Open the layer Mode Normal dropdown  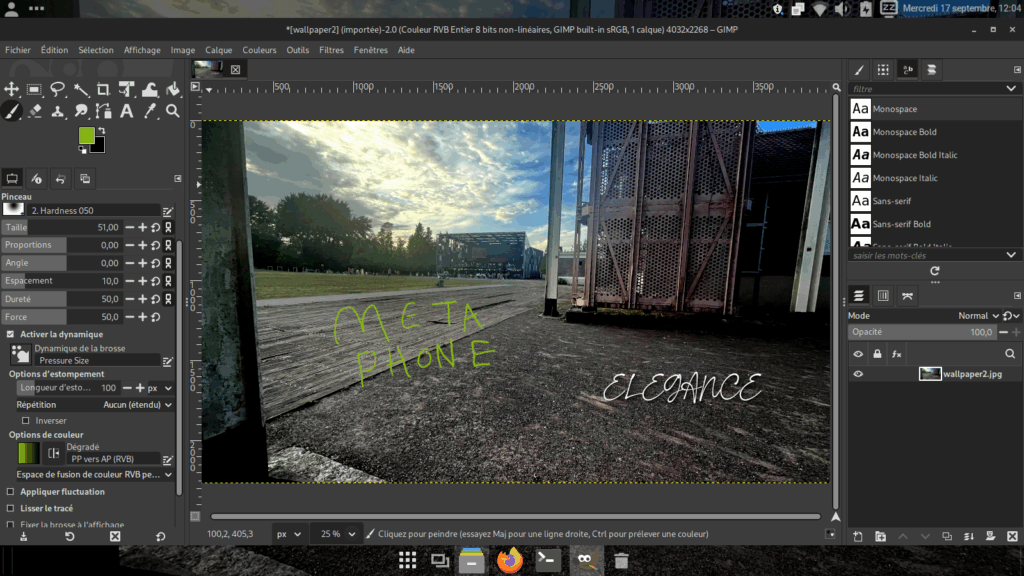pos(978,316)
